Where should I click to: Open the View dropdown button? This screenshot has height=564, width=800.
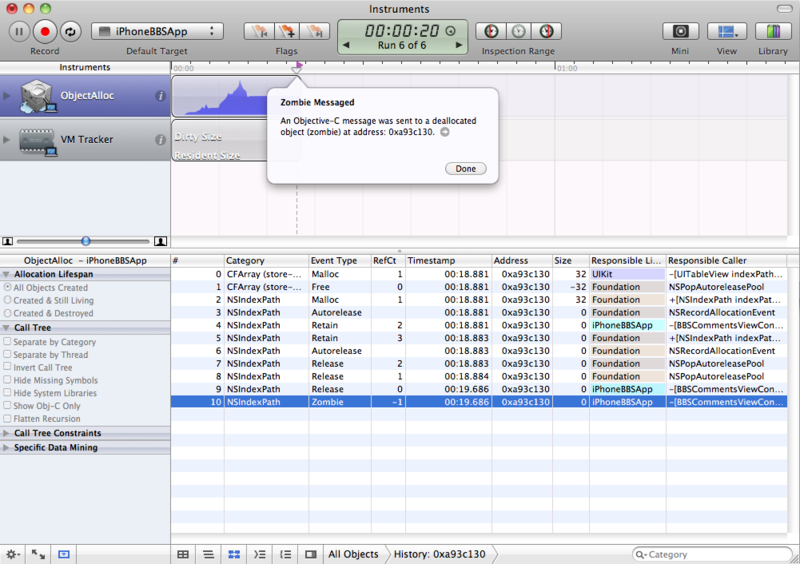pyautogui.click(x=727, y=31)
